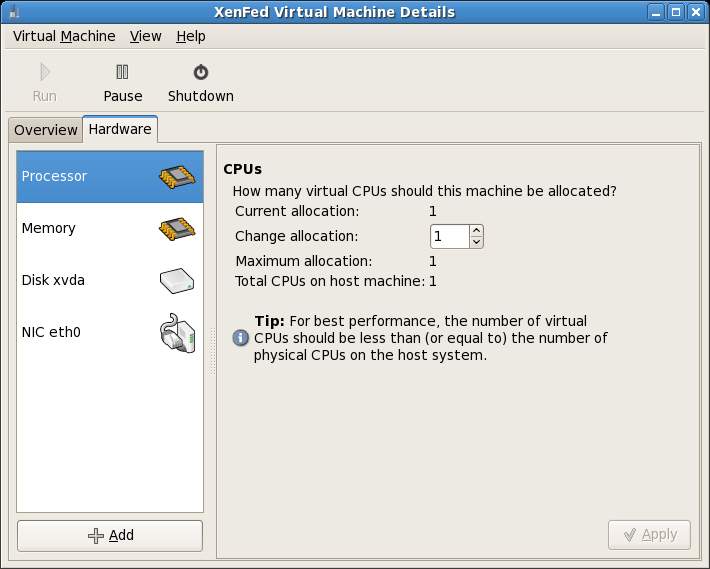
Task: Select the Hardware tab
Action: click(x=119, y=129)
